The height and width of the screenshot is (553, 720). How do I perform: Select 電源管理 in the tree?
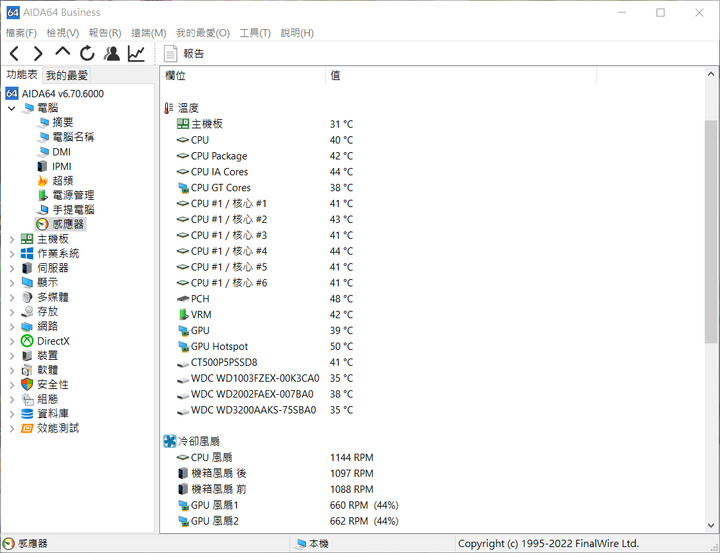(x=73, y=195)
